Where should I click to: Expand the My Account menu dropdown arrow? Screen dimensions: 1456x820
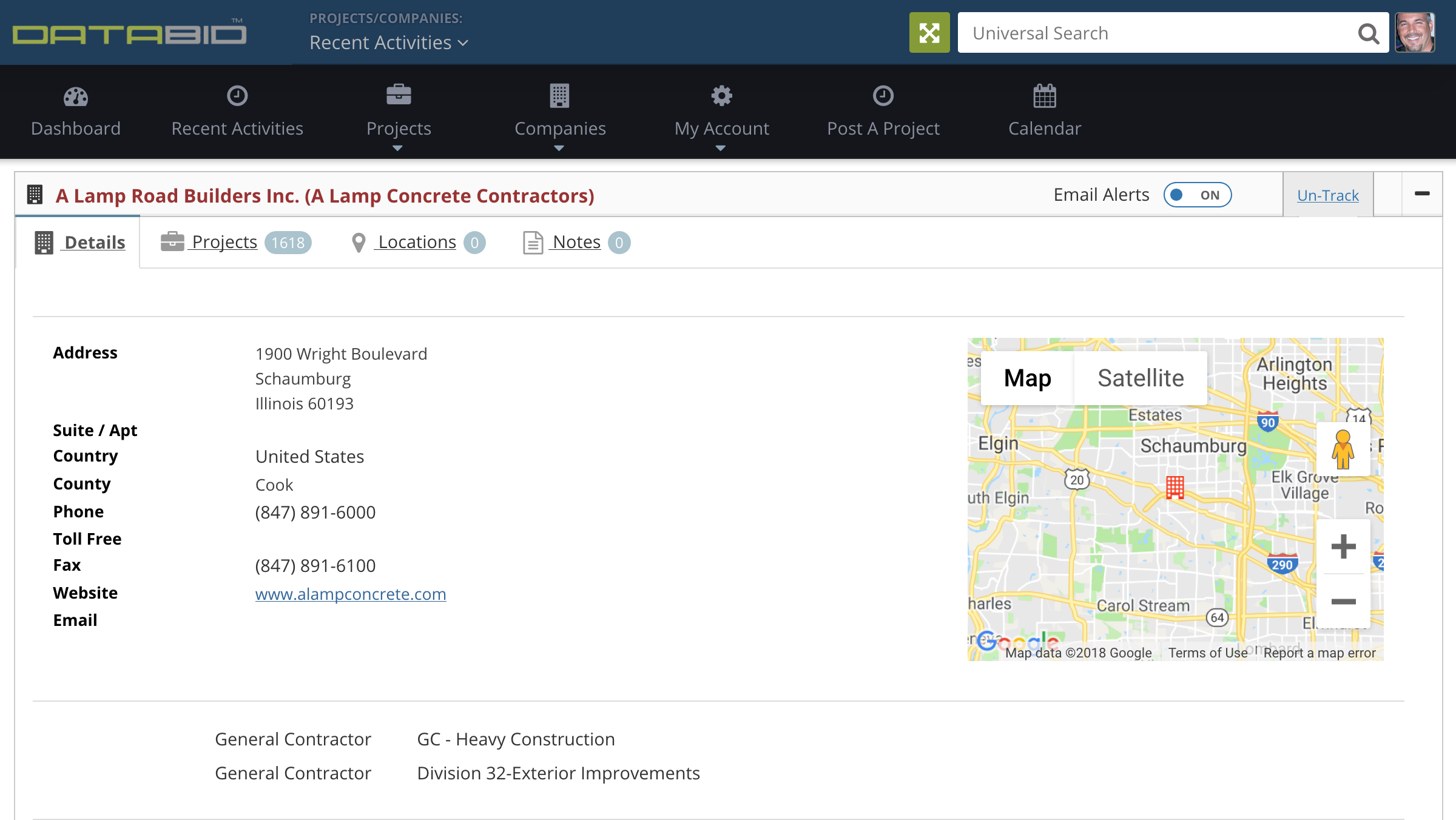[720, 148]
